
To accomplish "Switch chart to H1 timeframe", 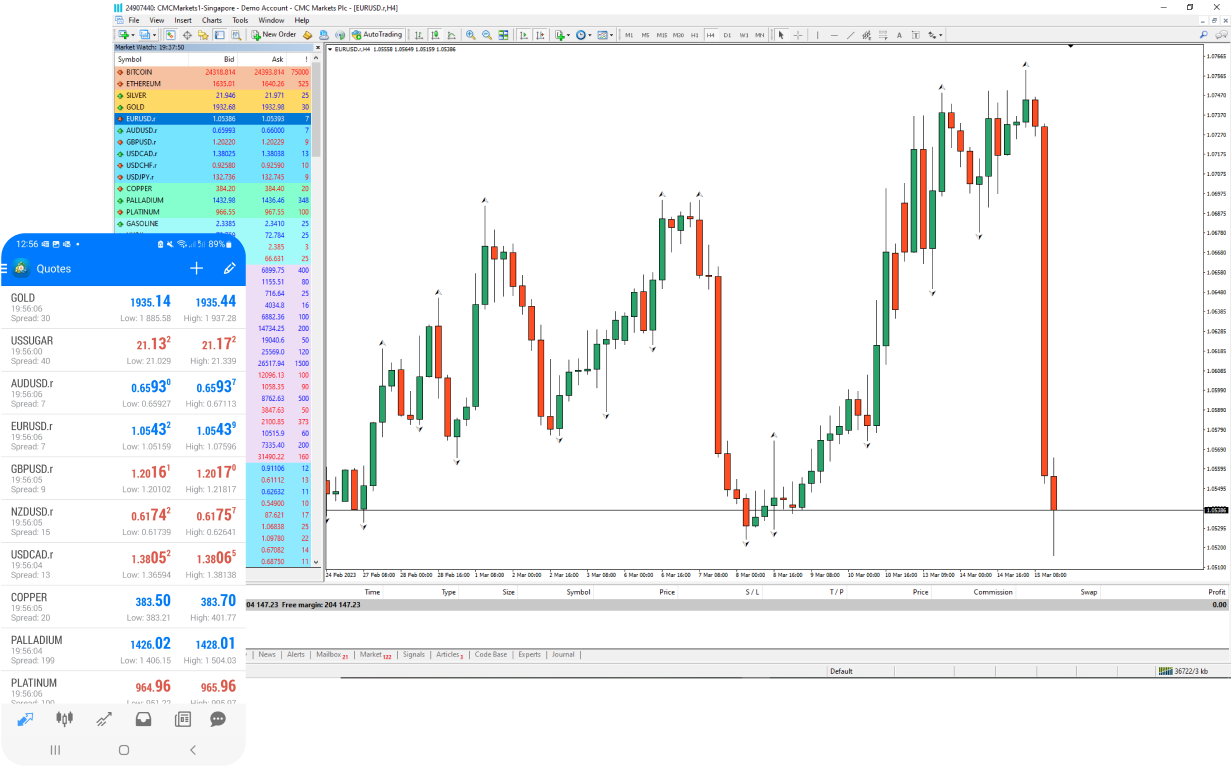I will click(x=694, y=35).
